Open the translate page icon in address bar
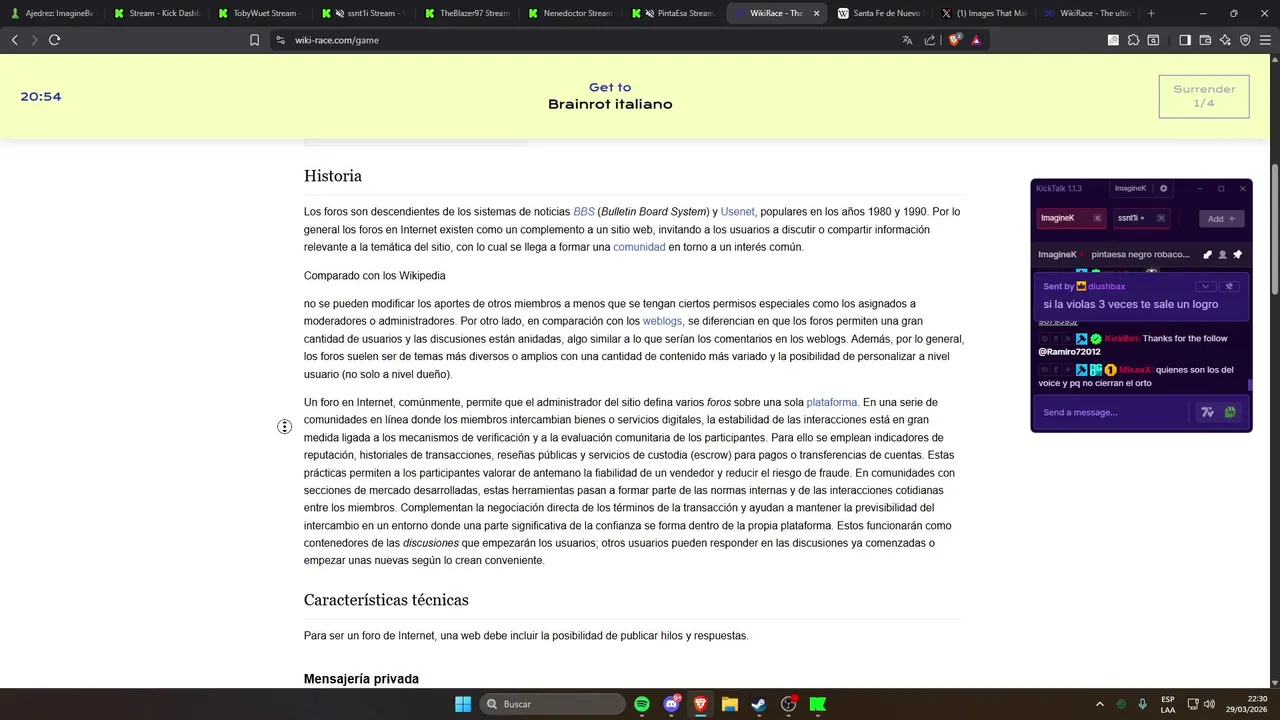Screen dimensions: 1280x720 point(907,40)
